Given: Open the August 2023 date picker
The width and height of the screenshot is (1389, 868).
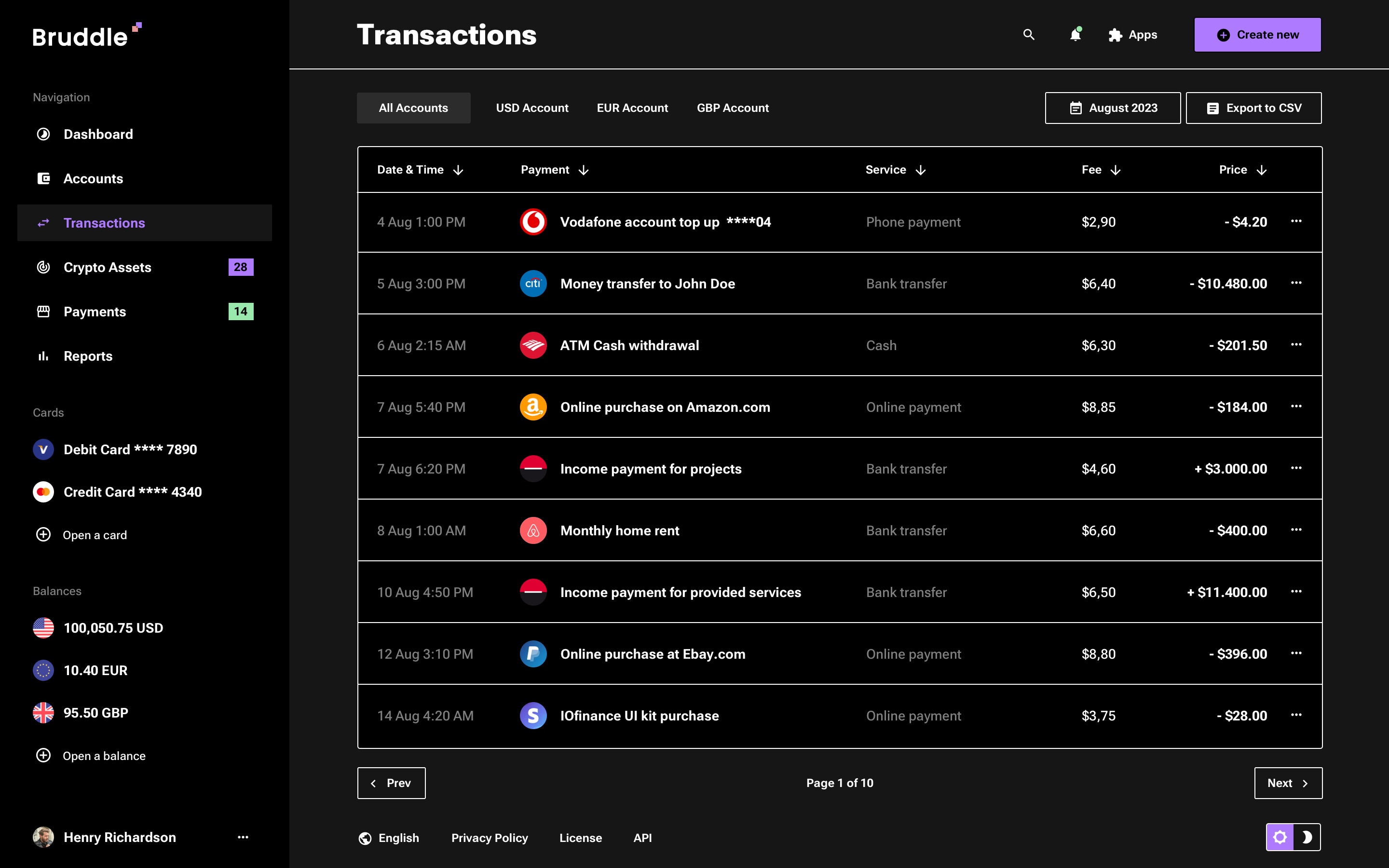Looking at the screenshot, I should tap(1112, 108).
